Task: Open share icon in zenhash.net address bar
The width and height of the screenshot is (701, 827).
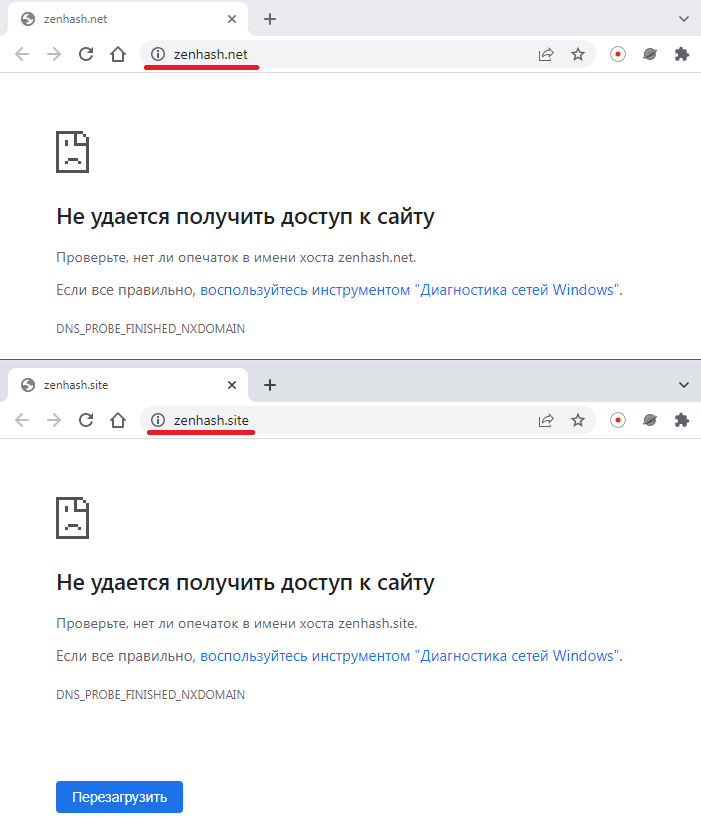Action: (x=546, y=55)
